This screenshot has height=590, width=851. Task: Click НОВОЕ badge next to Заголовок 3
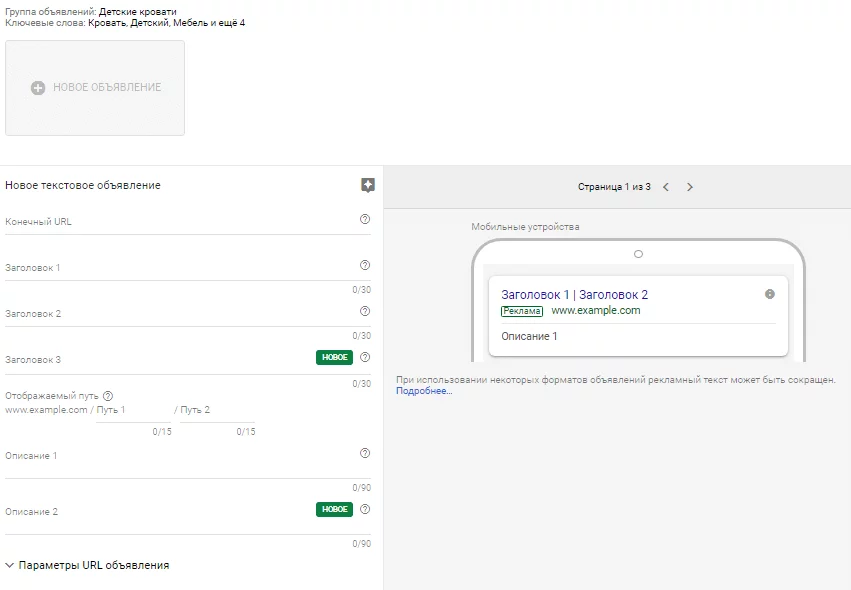334,357
